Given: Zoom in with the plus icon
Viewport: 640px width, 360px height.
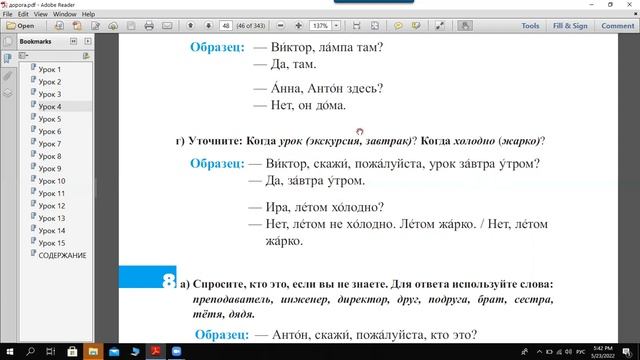Looking at the screenshot, I should point(298,26).
